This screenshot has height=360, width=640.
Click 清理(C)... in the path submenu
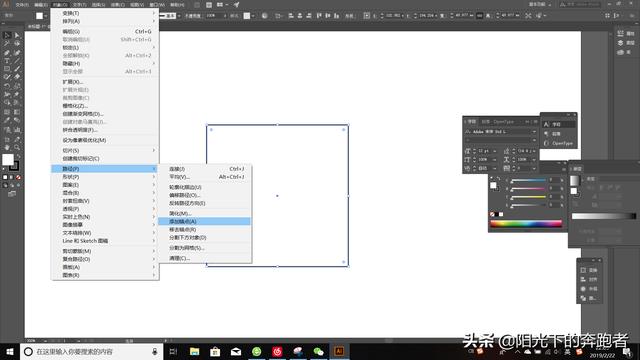tap(204, 258)
